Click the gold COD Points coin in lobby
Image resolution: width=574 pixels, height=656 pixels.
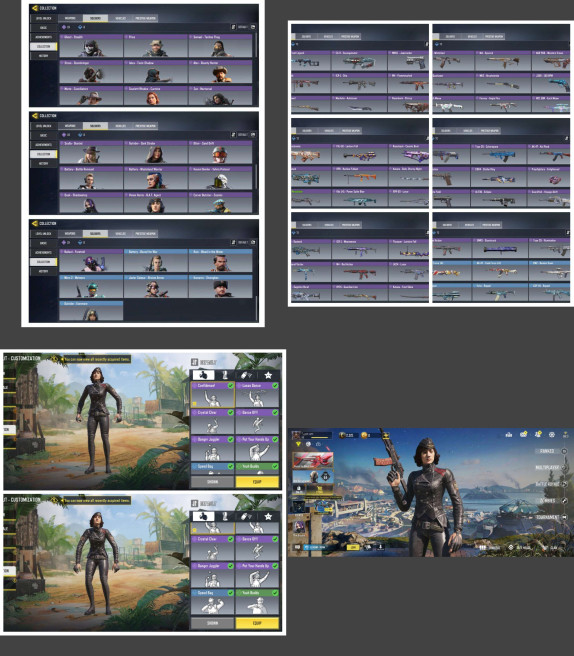364,436
